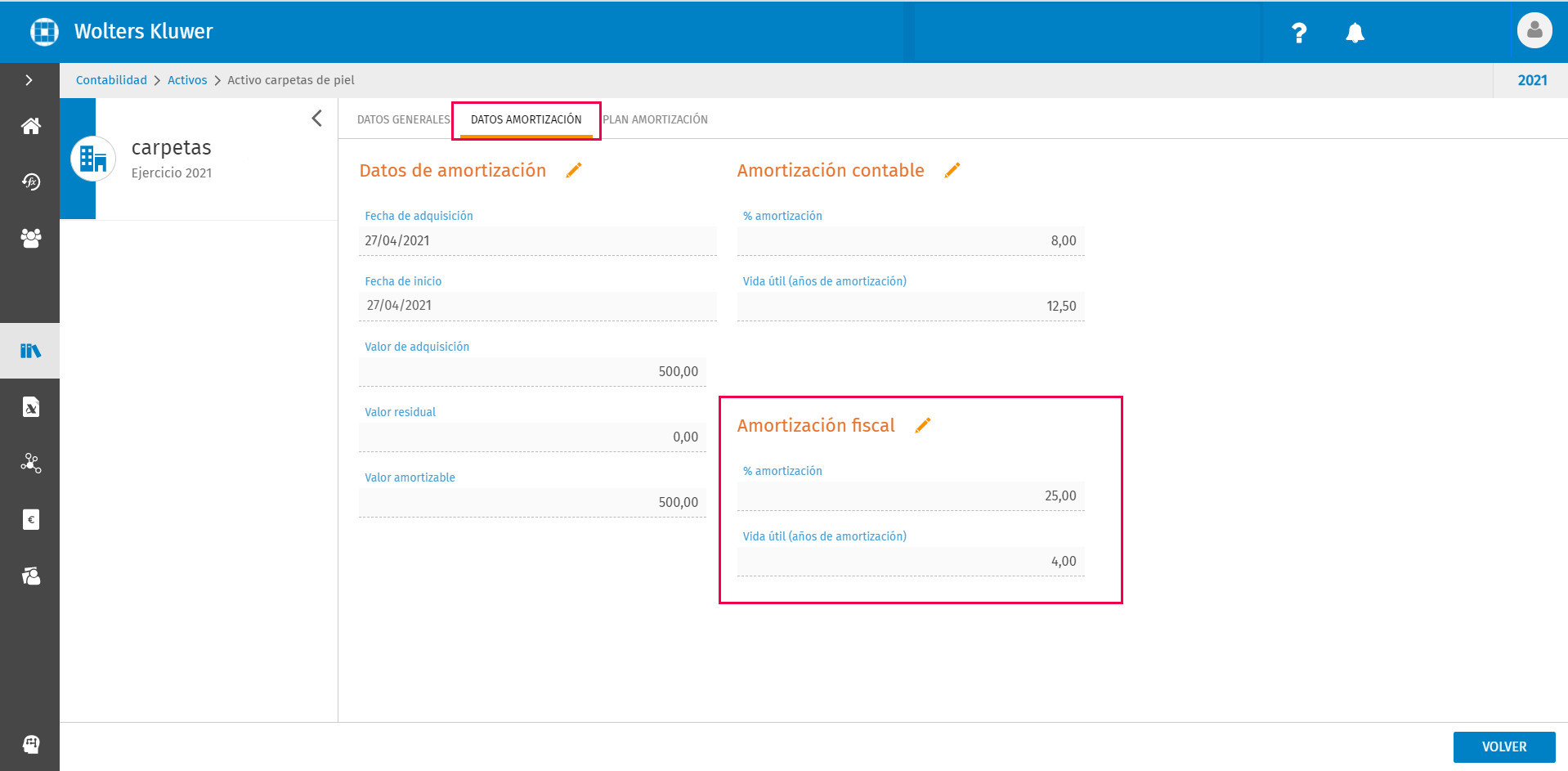Open the euro document sidebar icon
The height and width of the screenshot is (771, 1568).
(x=30, y=519)
